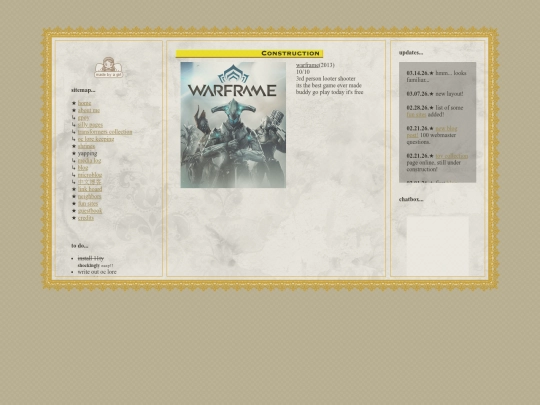Open the blog link in sitemap
This screenshot has height=405, width=540.
pos(83,168)
